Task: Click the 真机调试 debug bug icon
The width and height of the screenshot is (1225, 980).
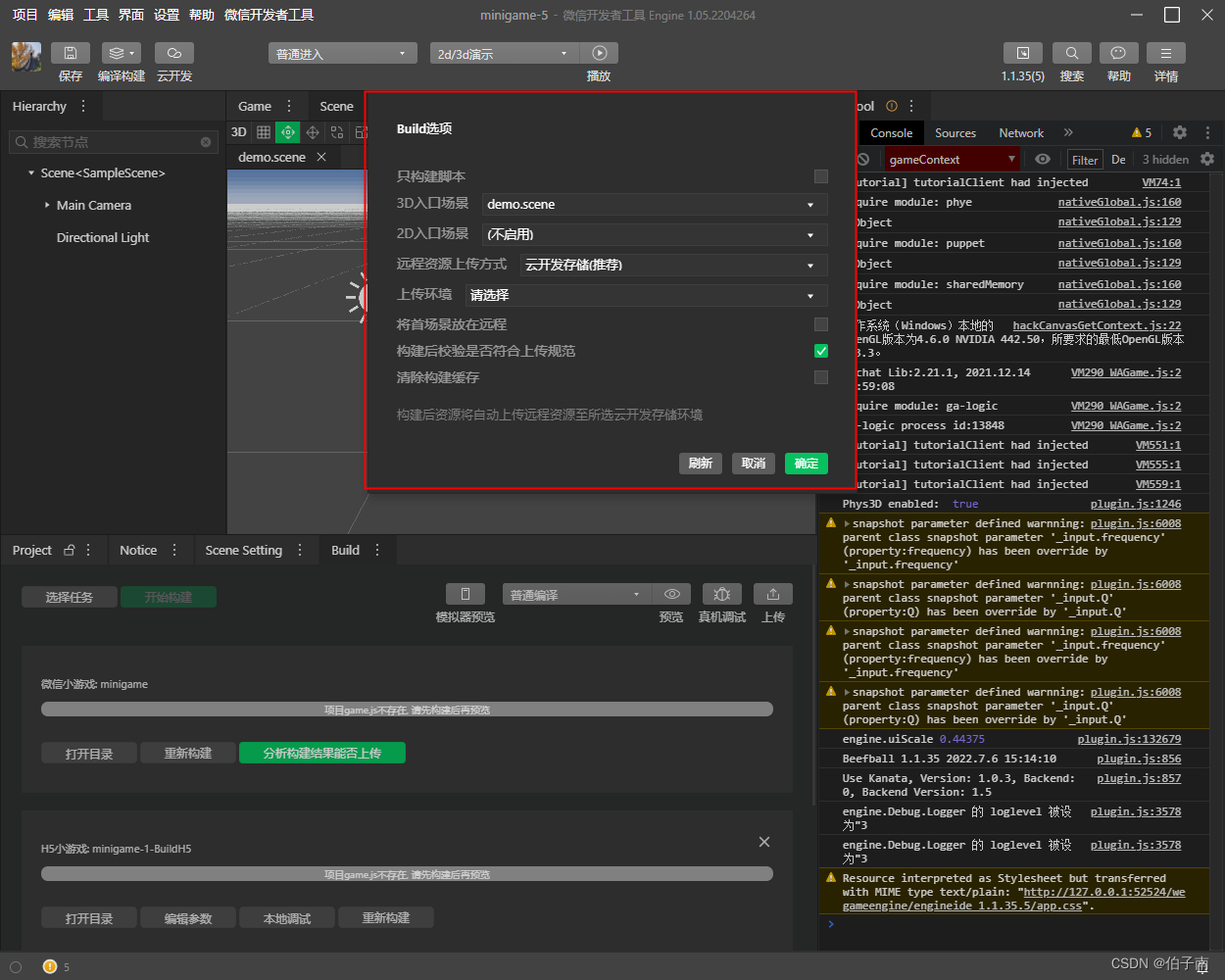Action: [722, 594]
